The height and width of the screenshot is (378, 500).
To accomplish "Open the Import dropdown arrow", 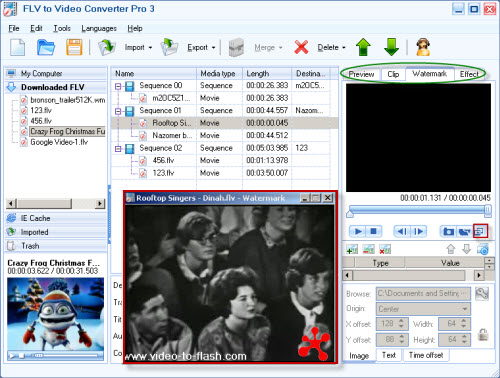I will pyautogui.click(x=150, y=48).
